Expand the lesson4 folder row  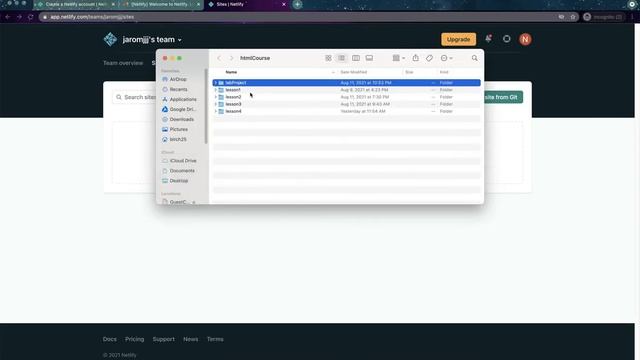tap(216, 111)
